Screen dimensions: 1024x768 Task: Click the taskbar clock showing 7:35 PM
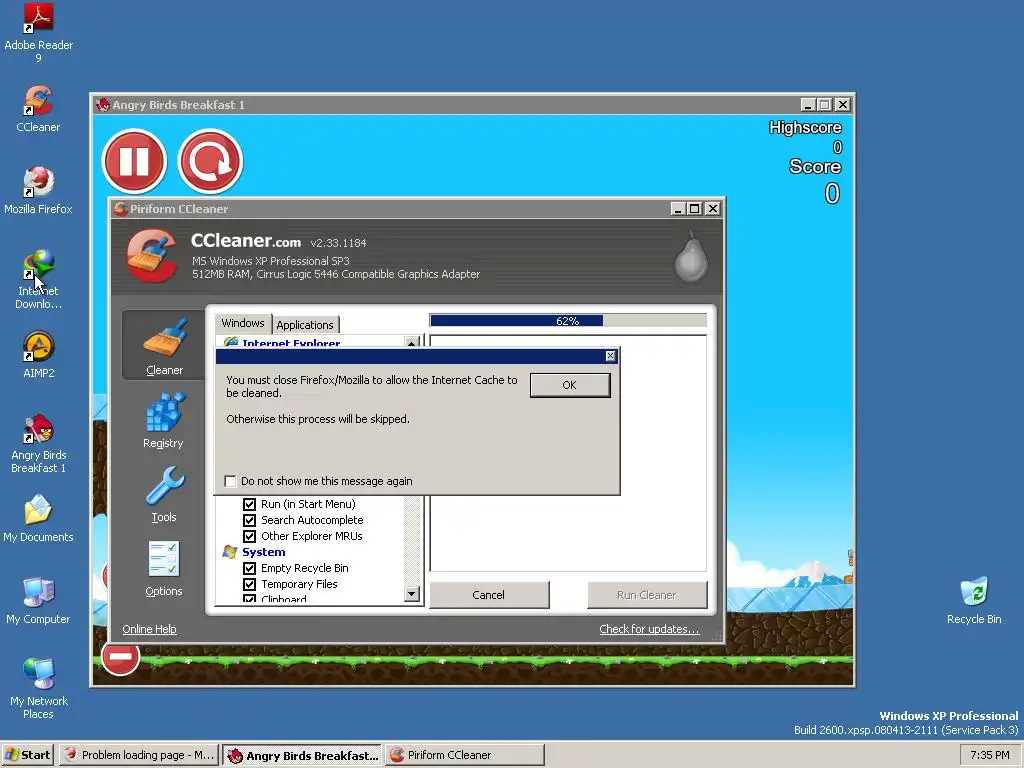(989, 755)
